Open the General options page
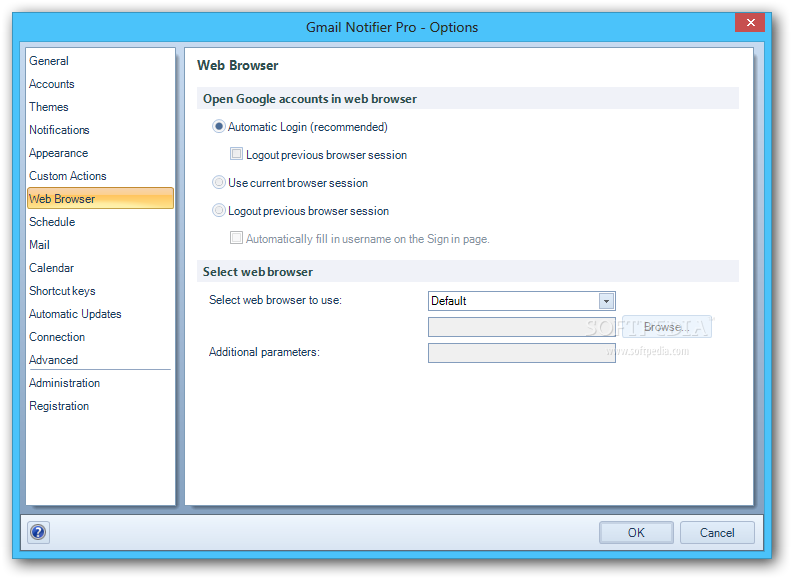 [x=48, y=61]
